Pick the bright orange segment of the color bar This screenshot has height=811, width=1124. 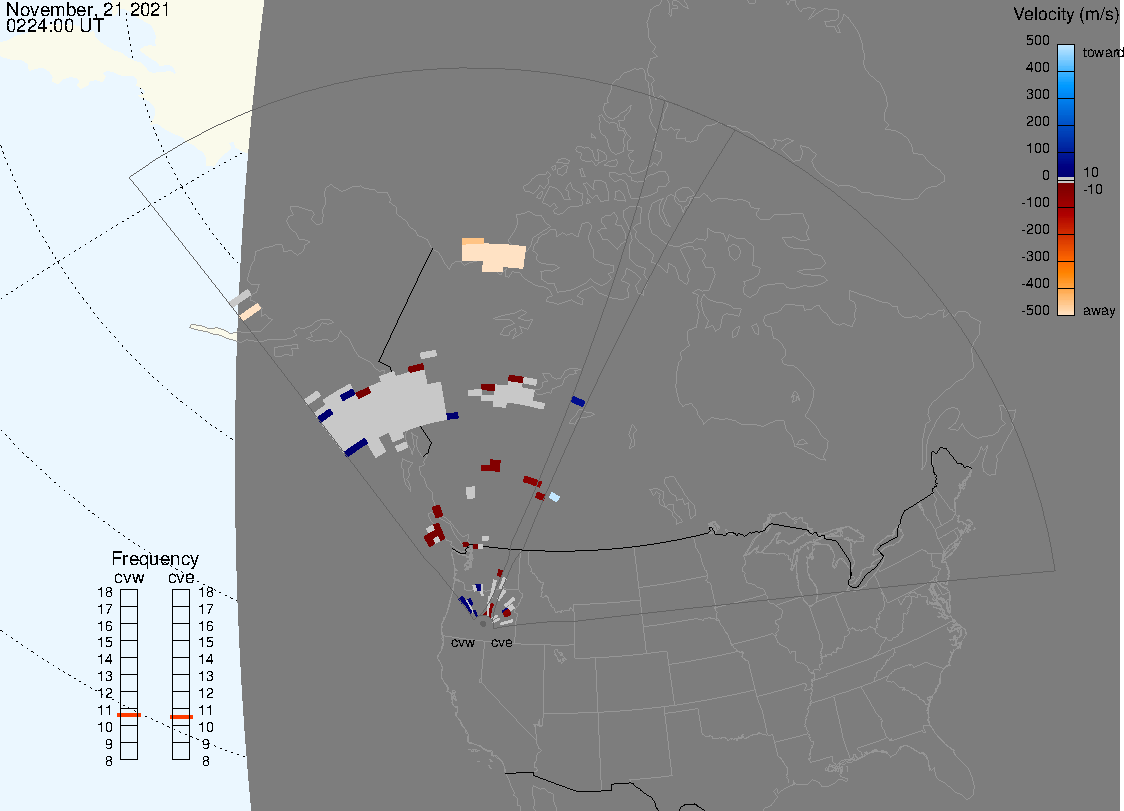[x=1066, y=275]
